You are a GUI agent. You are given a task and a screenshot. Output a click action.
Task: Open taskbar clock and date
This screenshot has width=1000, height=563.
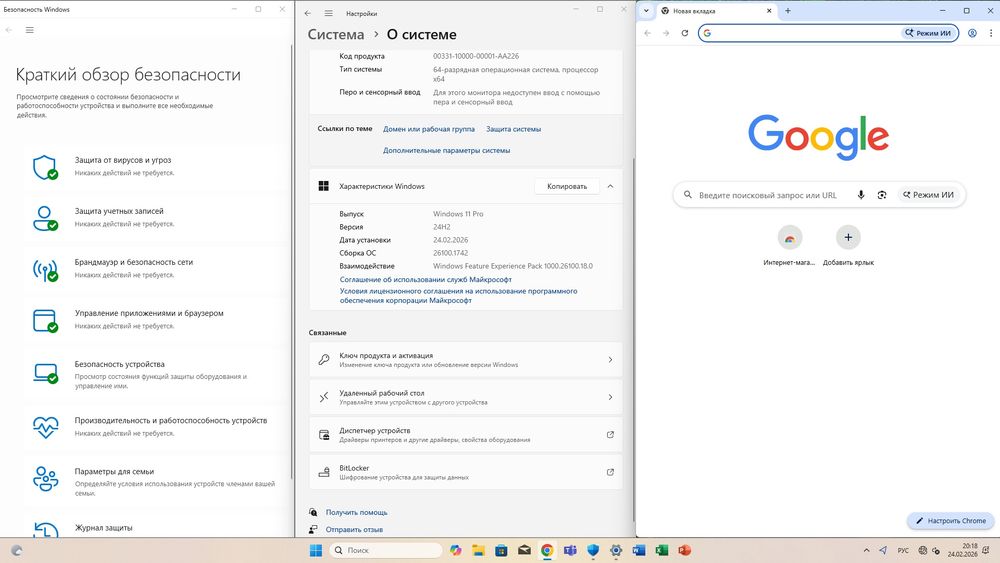(962, 550)
